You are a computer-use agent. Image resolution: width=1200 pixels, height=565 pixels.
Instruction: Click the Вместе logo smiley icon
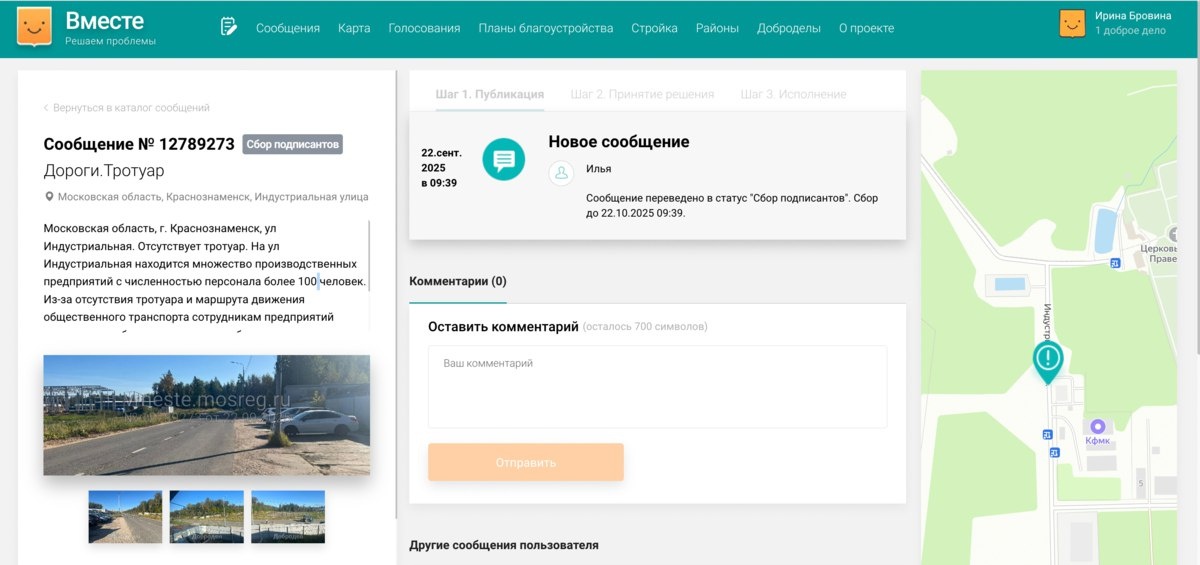35,26
